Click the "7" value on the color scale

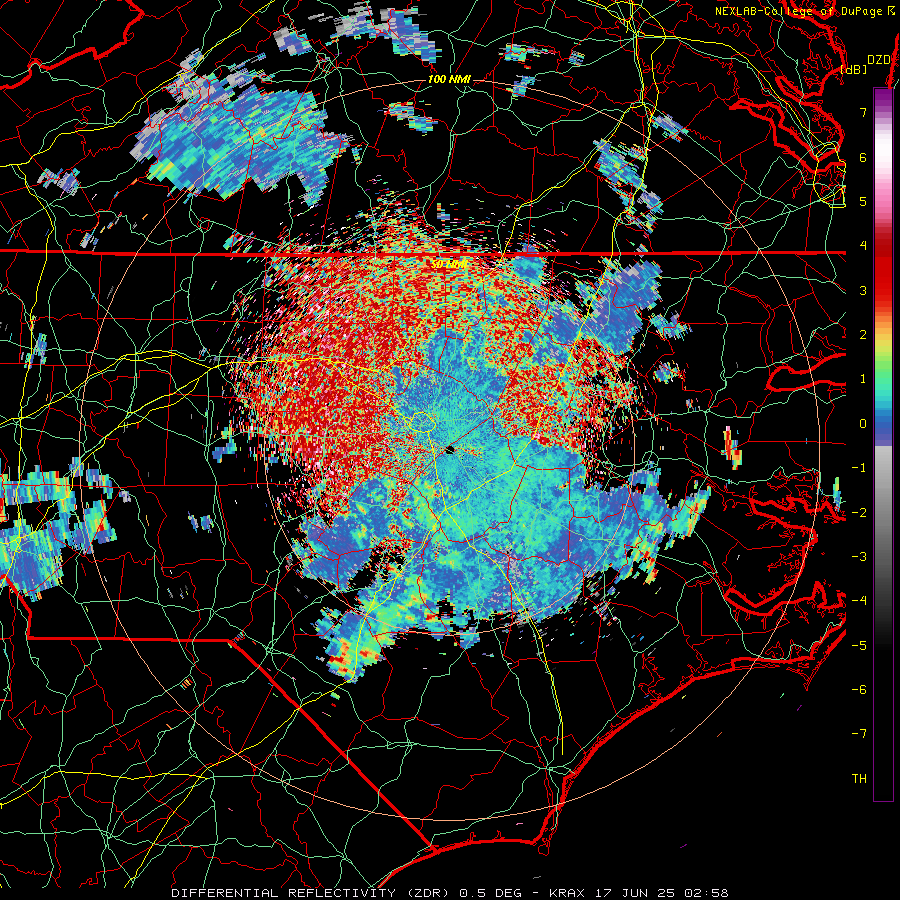click(x=863, y=112)
